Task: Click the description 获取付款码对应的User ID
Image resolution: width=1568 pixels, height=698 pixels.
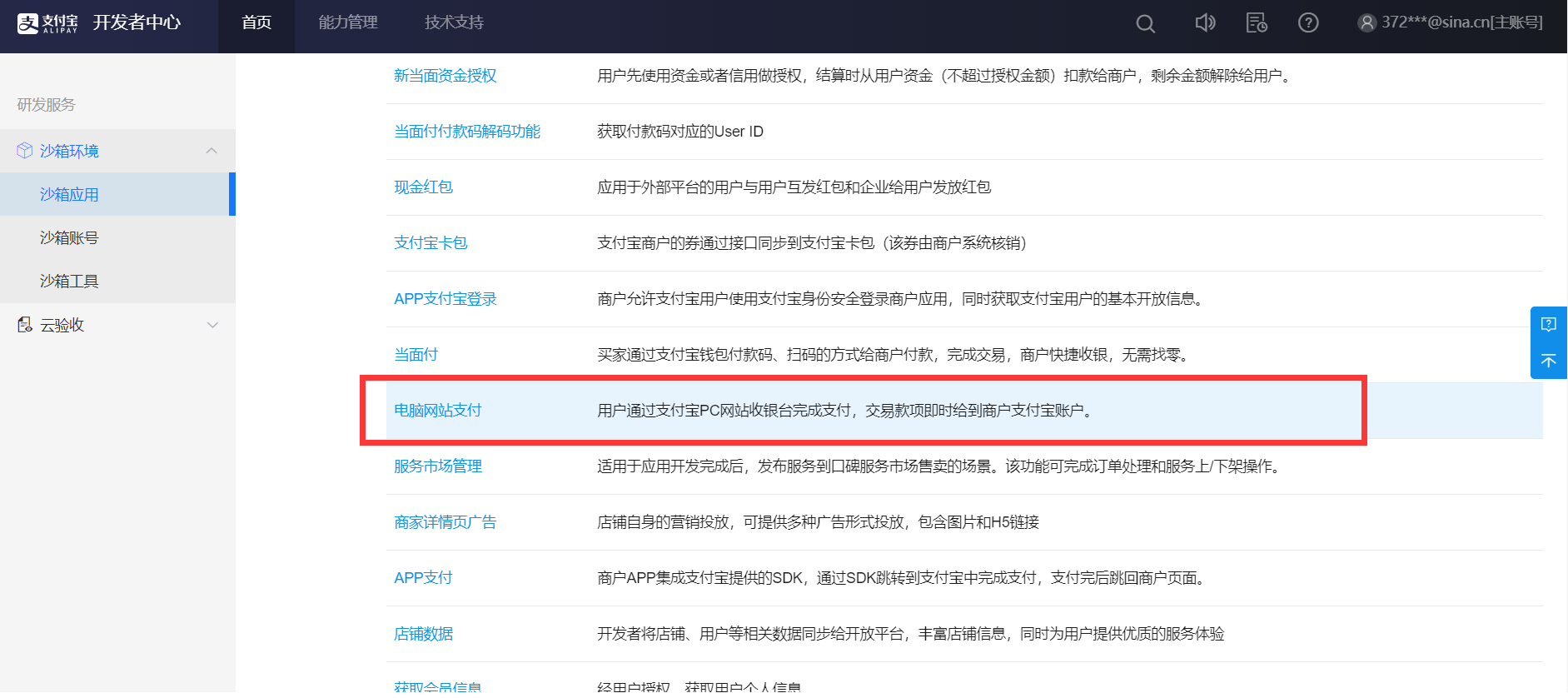Action: point(680,132)
